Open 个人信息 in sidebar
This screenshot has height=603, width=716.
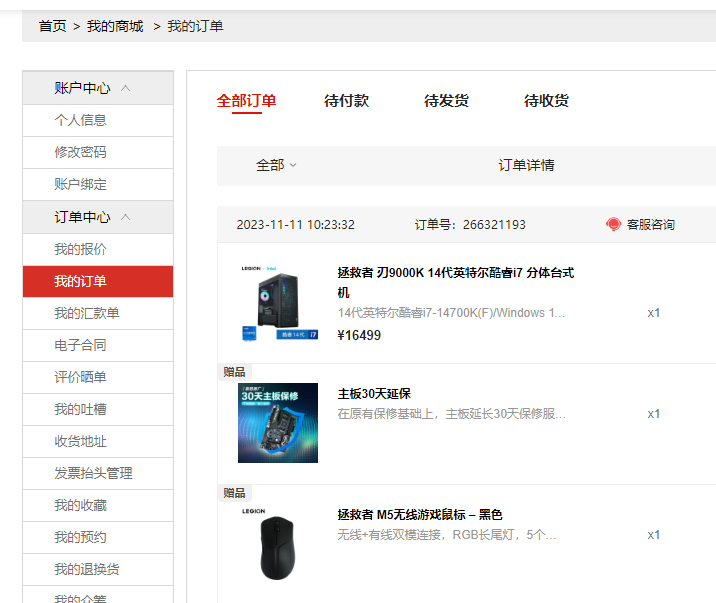(98, 121)
